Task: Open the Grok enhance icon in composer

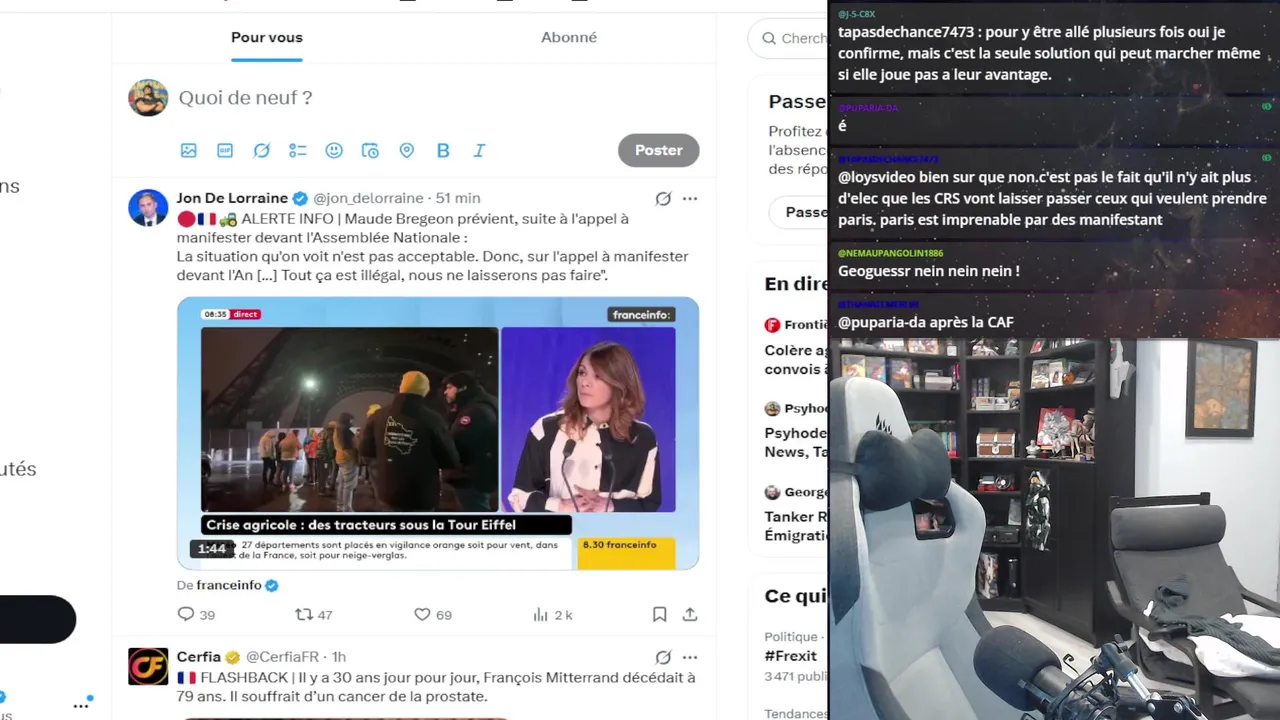Action: [x=261, y=150]
